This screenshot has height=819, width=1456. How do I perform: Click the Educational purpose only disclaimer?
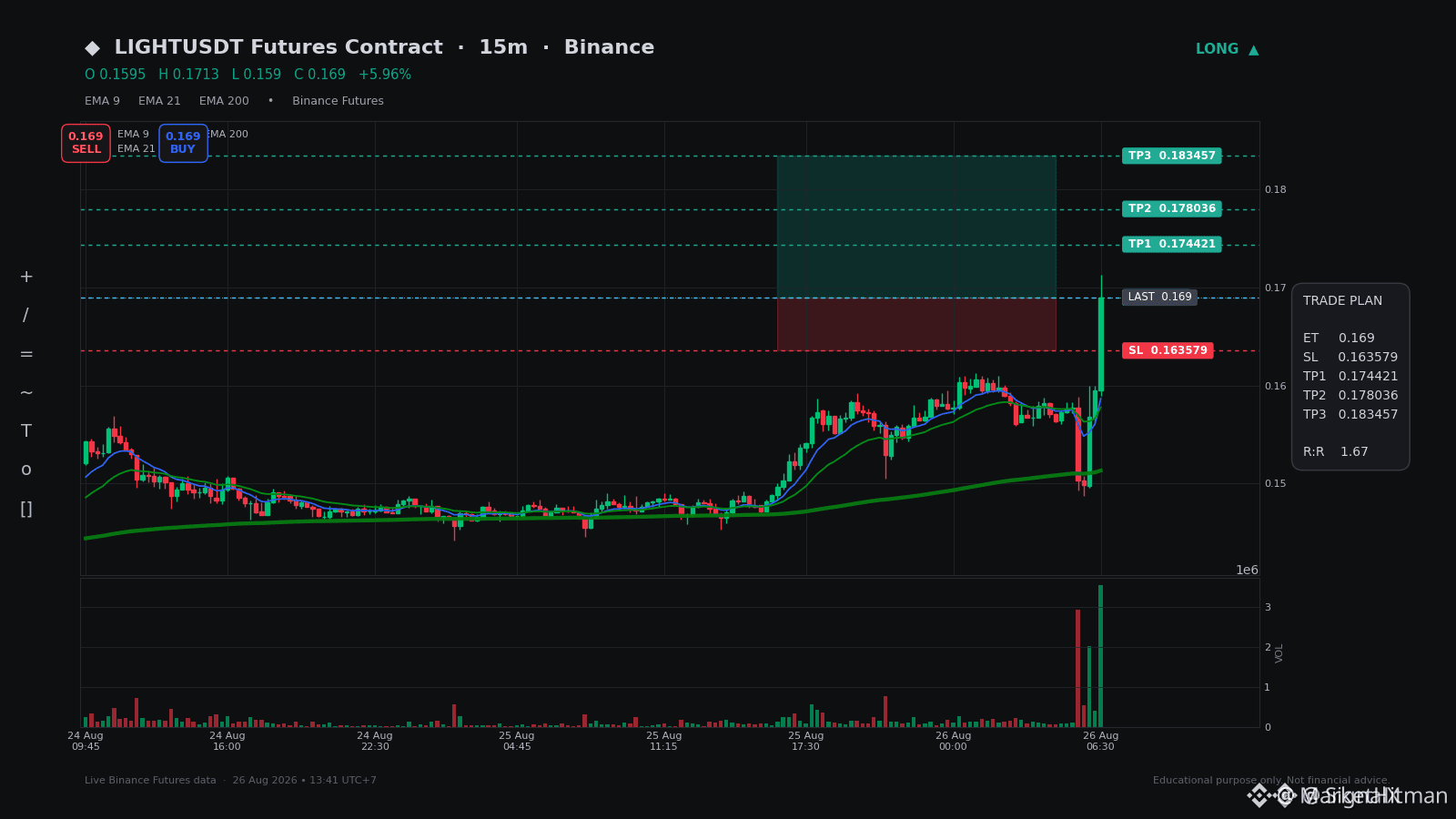tap(1271, 780)
